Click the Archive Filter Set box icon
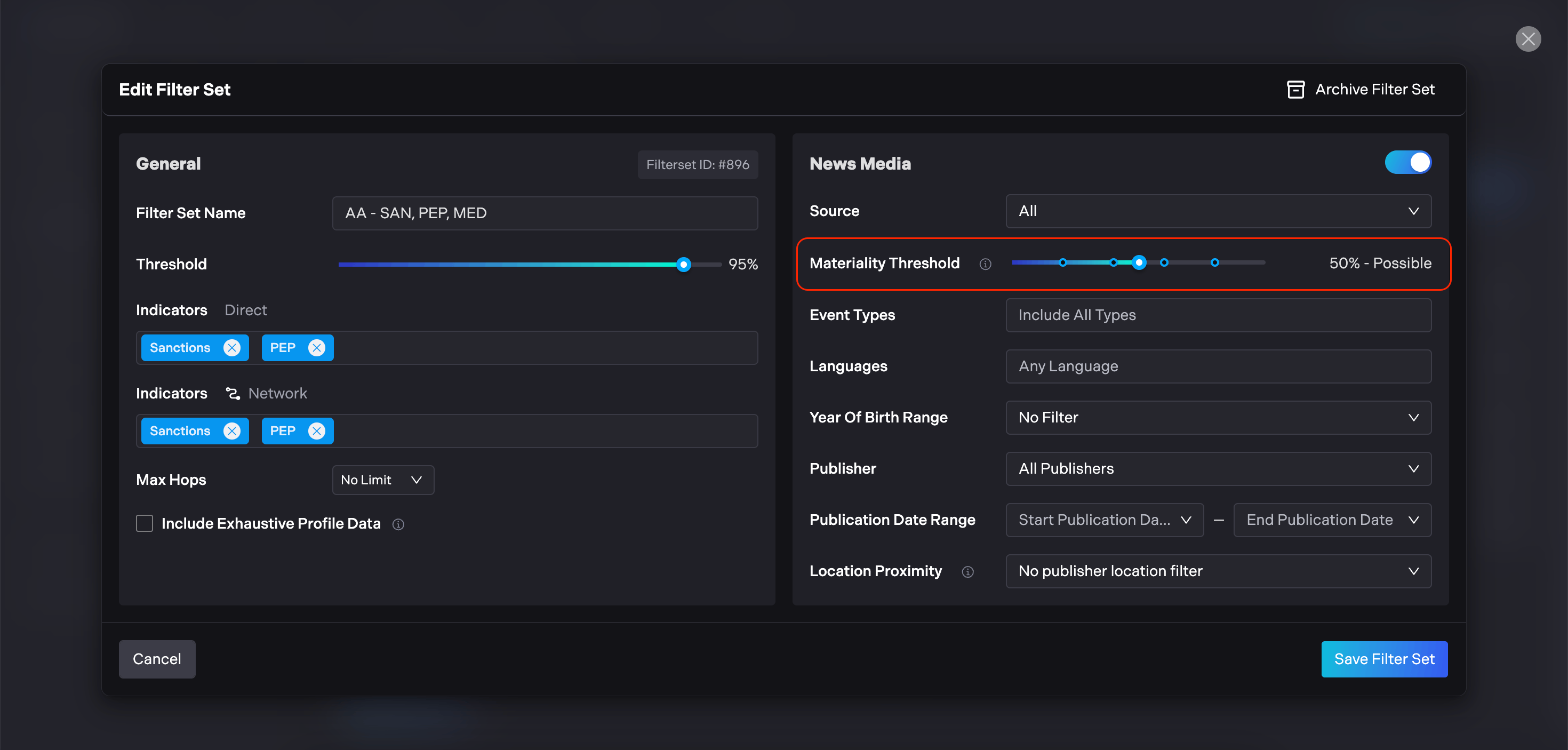 (x=1295, y=90)
